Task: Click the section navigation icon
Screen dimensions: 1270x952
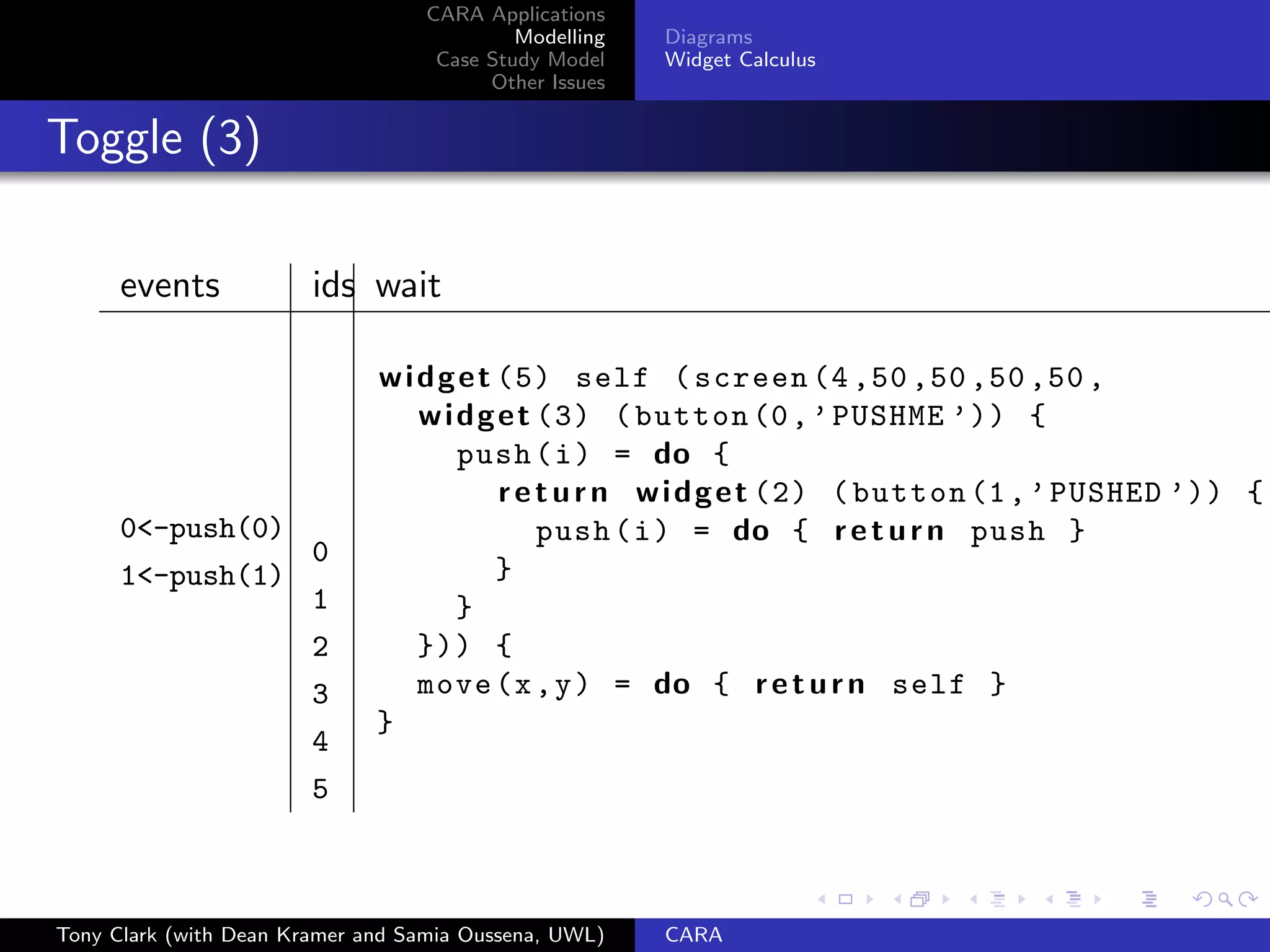Action: tap(1073, 899)
